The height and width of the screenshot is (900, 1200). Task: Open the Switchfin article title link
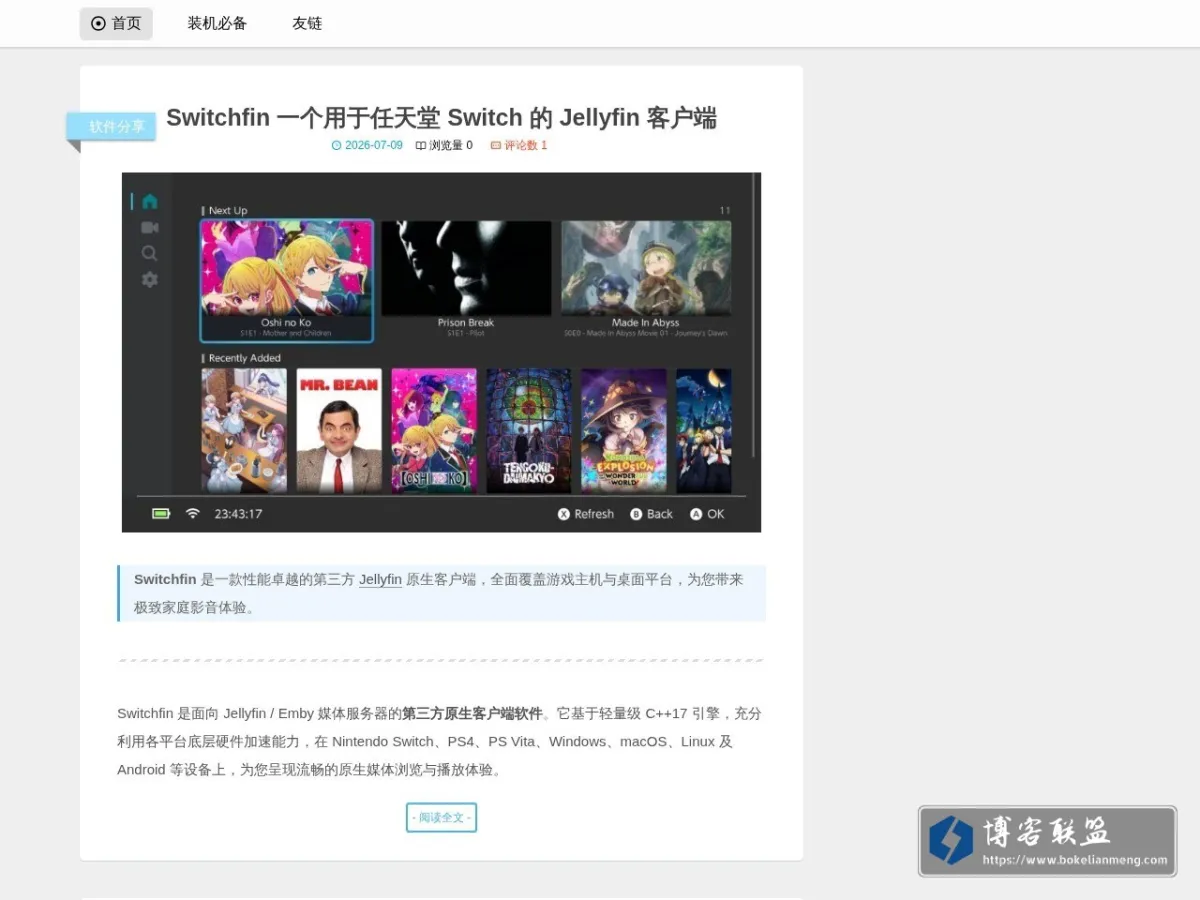tap(441, 118)
